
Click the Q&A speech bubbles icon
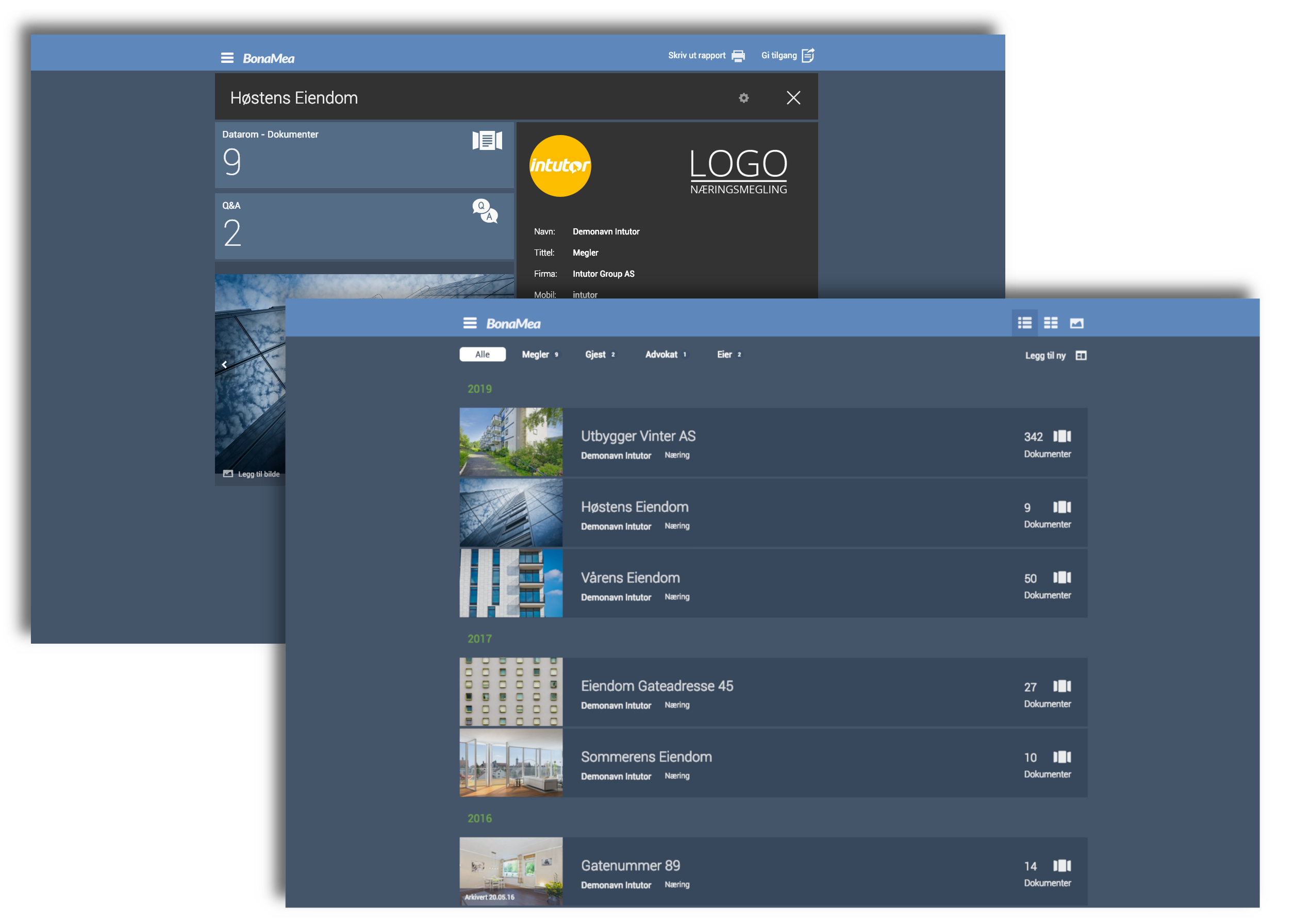pos(485,211)
